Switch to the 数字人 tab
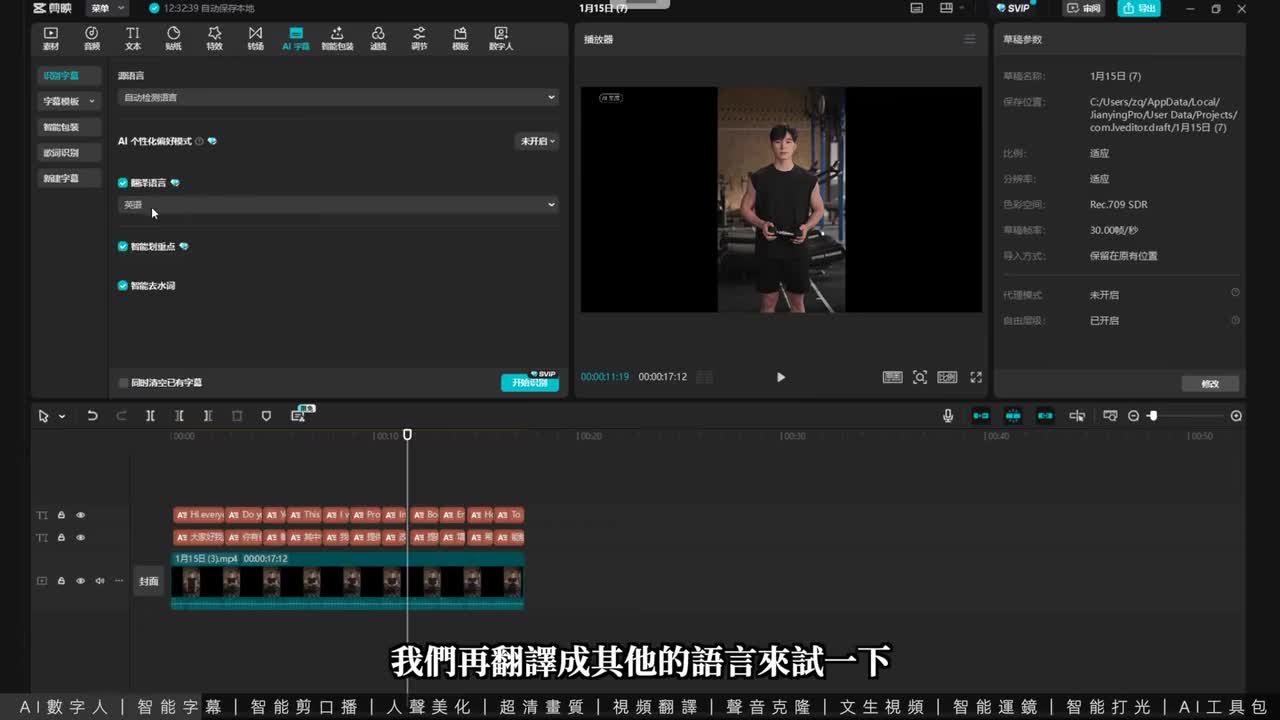Image resolution: width=1280 pixels, height=720 pixels. tap(500, 38)
